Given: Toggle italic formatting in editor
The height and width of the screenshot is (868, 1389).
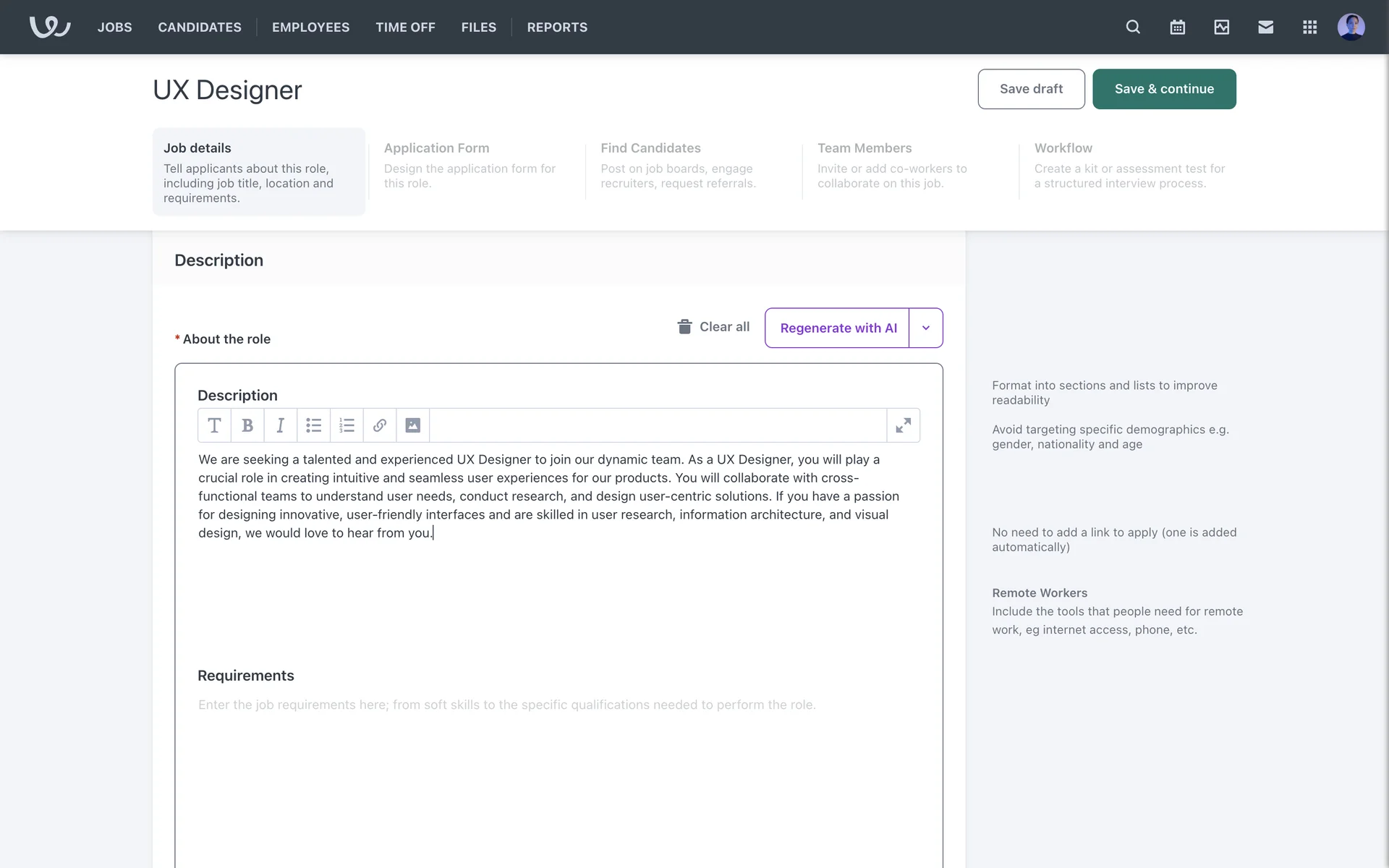Looking at the screenshot, I should (280, 425).
